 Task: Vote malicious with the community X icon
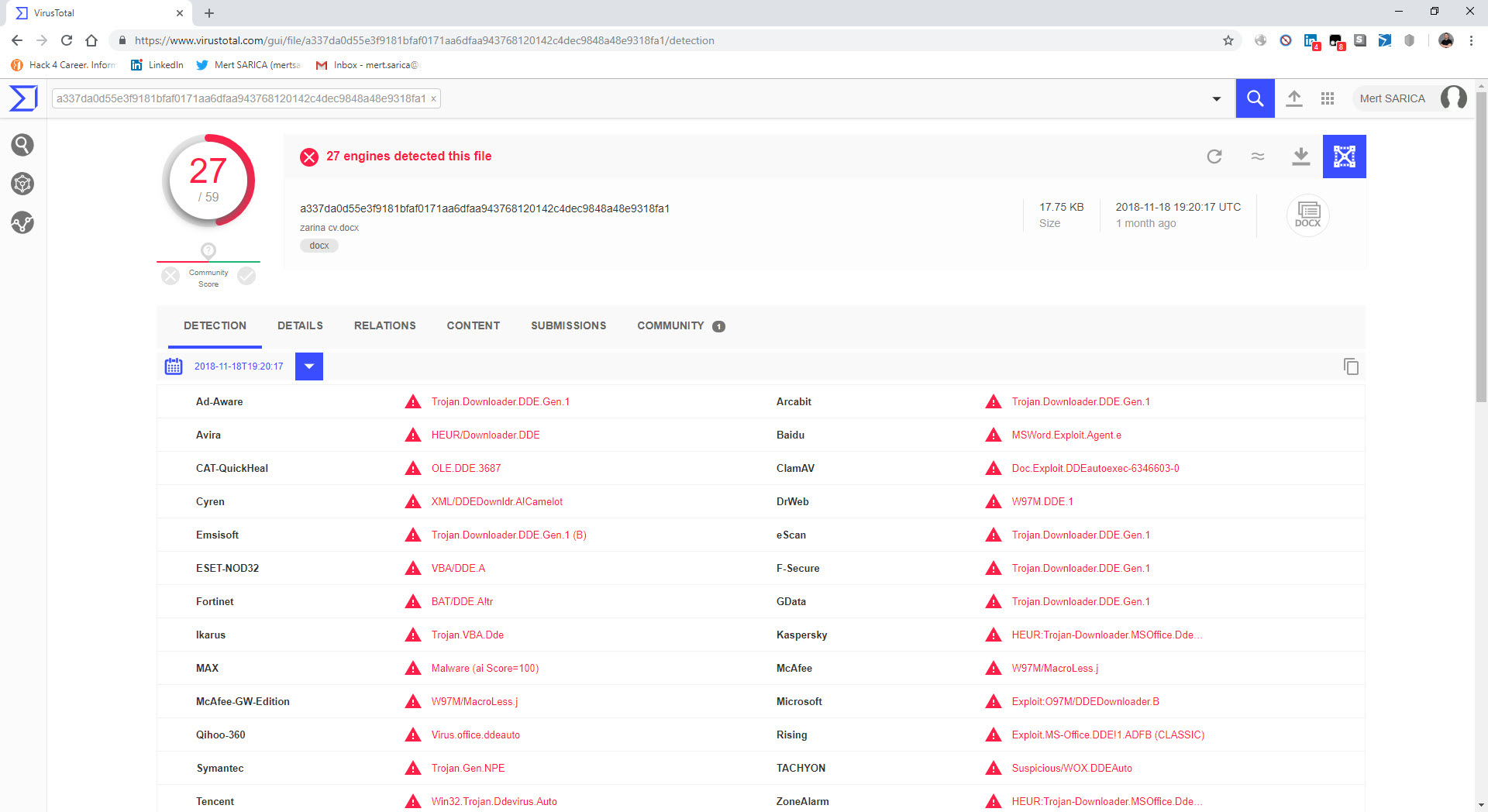[x=170, y=276]
